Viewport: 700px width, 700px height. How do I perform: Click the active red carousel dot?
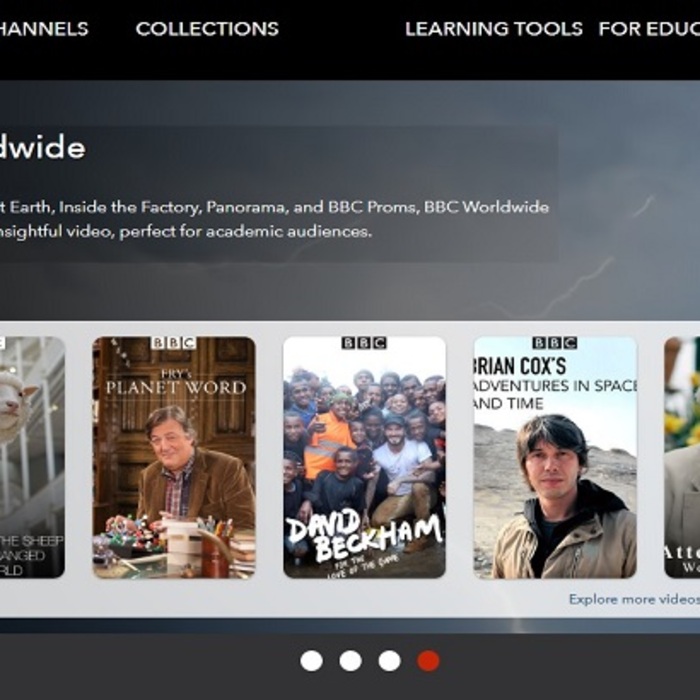click(428, 661)
